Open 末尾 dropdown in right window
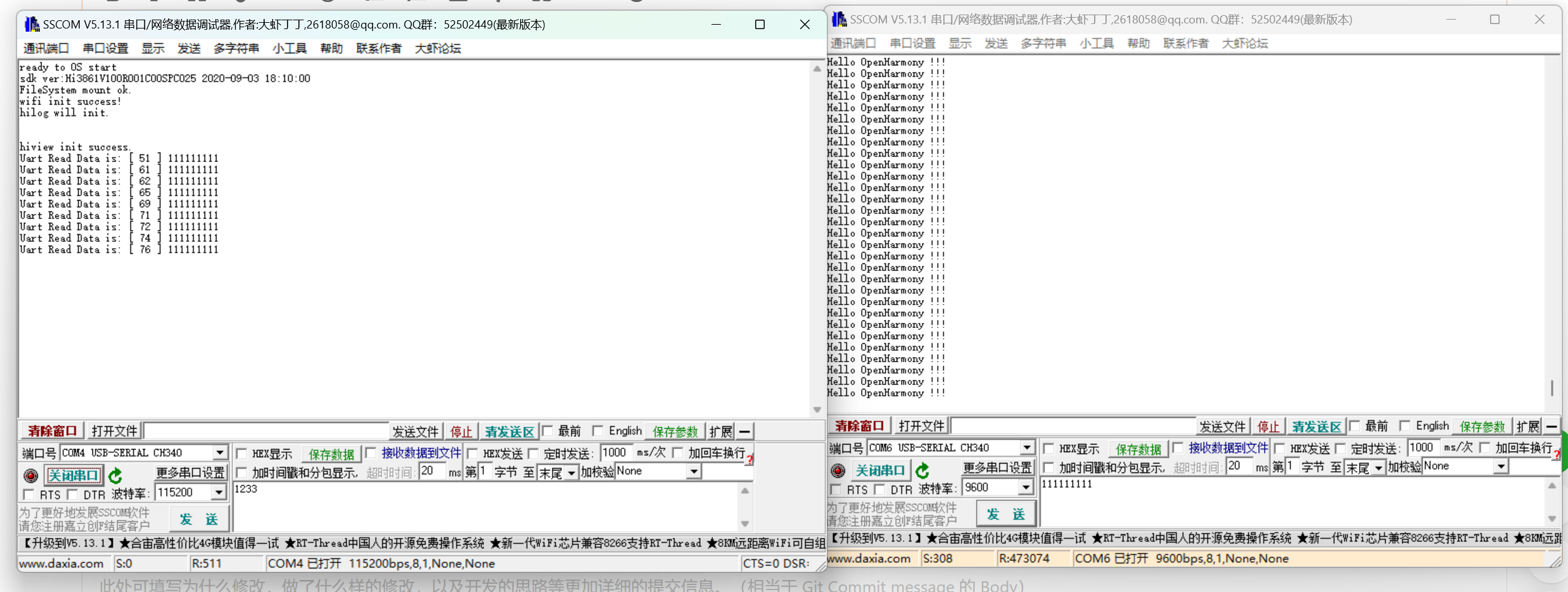1568x592 pixels. [1379, 468]
